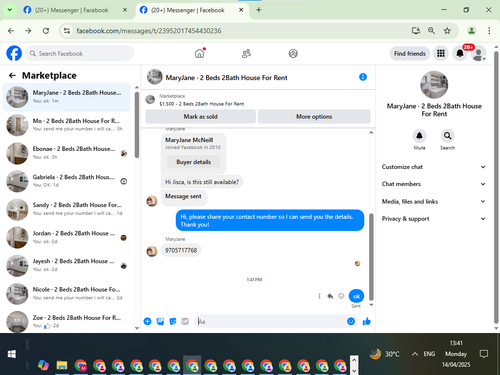500x375 pixels.
Task: Expand Privacy & support section
Action: 434,219
